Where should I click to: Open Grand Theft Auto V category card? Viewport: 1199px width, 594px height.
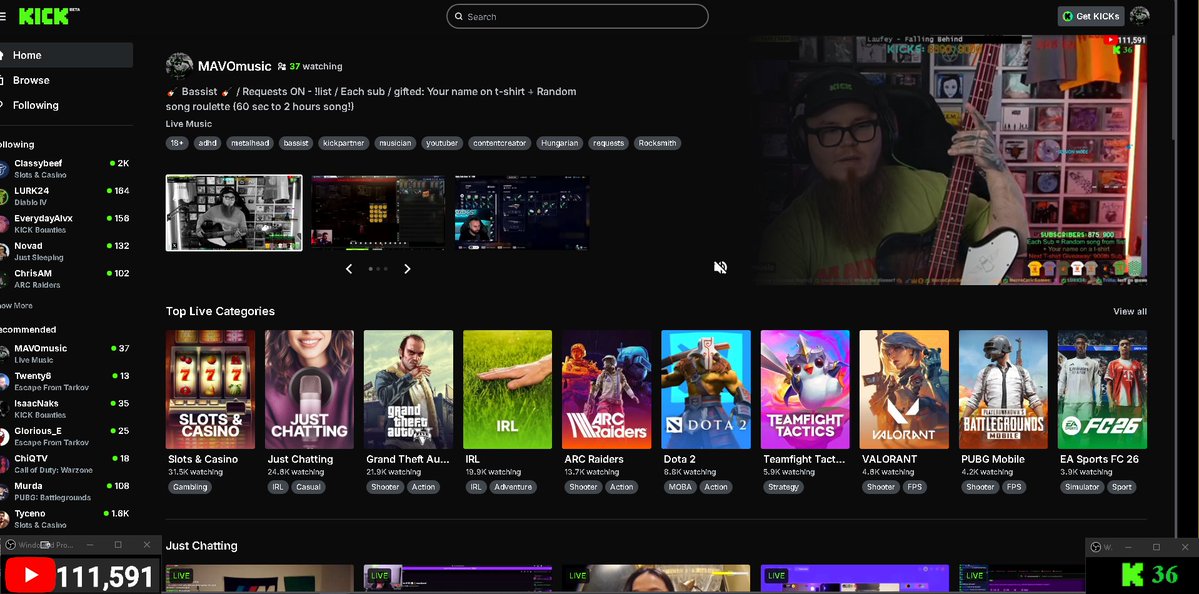pos(408,389)
